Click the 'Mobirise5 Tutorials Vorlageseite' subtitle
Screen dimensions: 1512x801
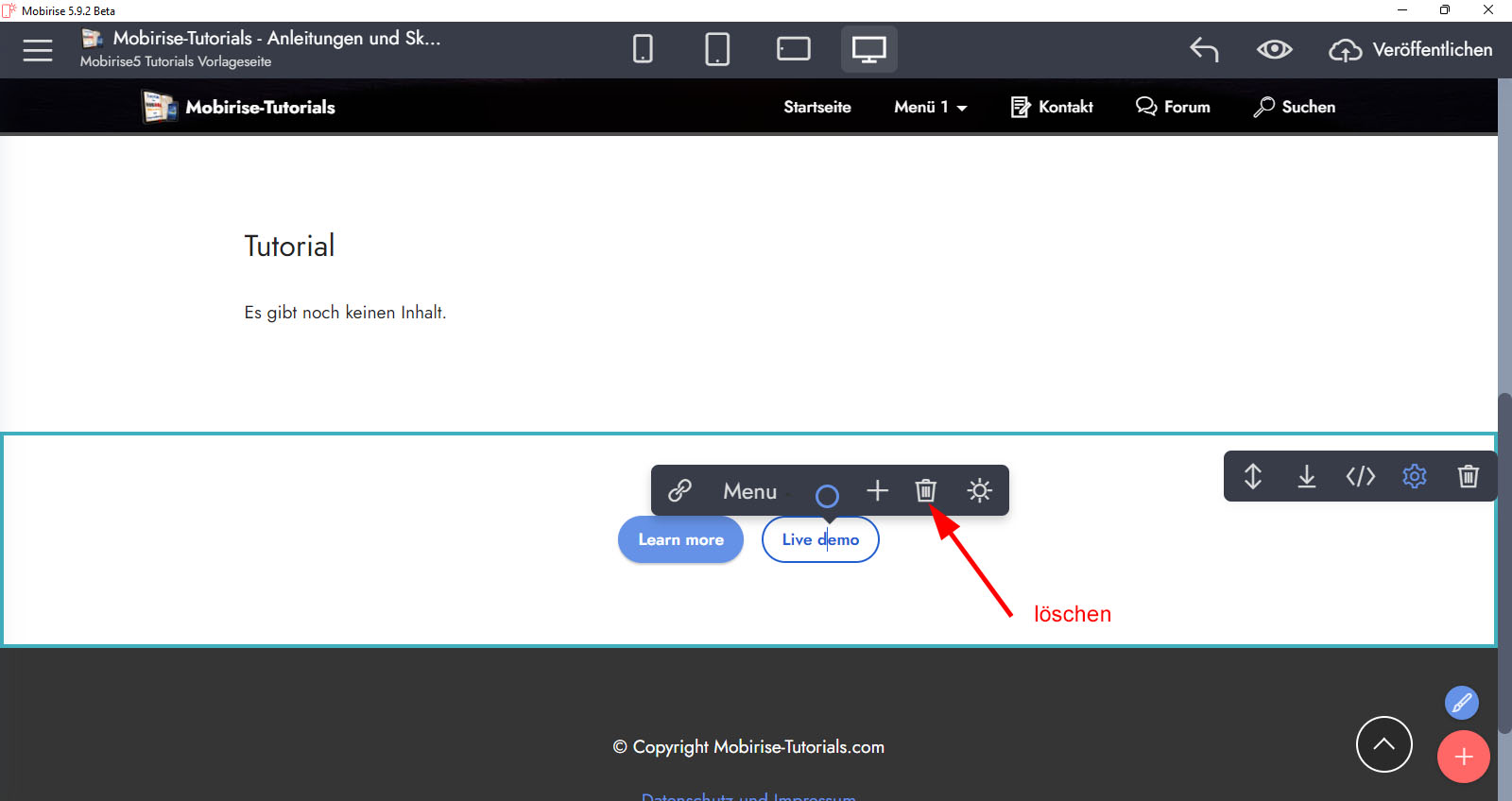[176, 62]
